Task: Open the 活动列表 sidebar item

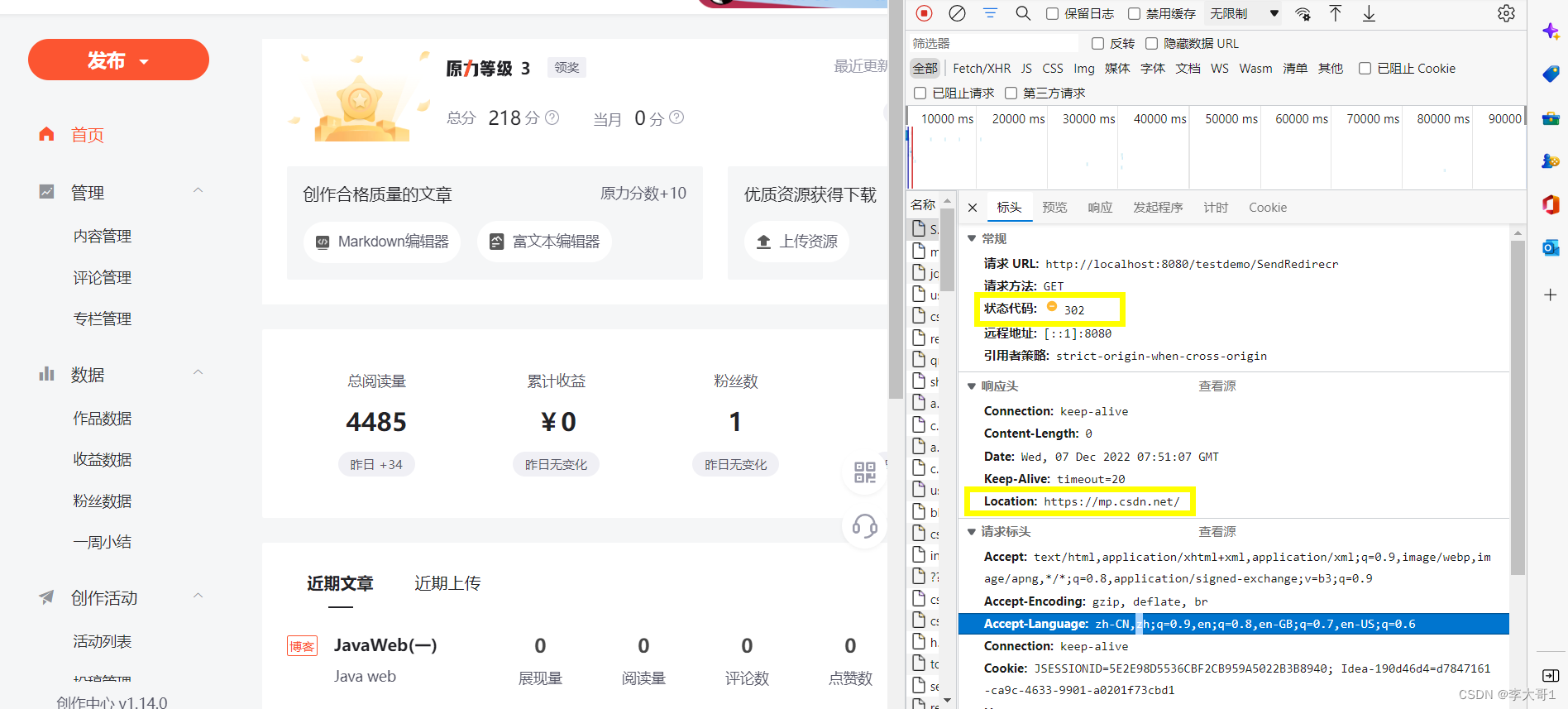Action: tap(103, 642)
